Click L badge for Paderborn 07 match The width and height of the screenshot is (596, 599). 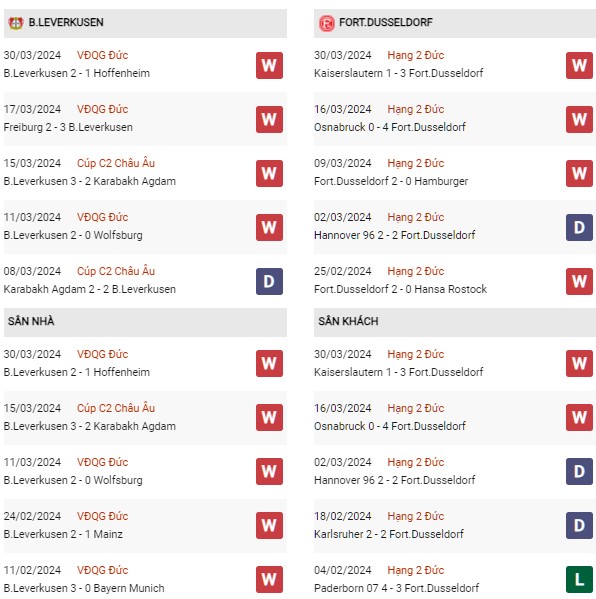pos(579,580)
